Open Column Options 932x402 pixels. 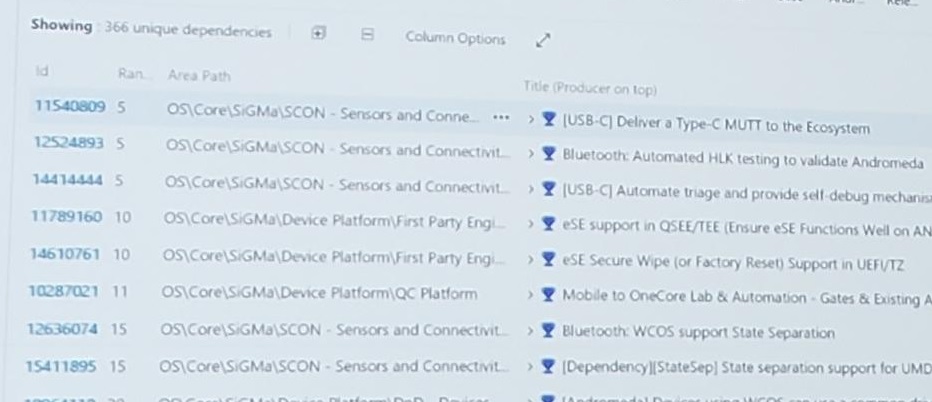coord(455,38)
